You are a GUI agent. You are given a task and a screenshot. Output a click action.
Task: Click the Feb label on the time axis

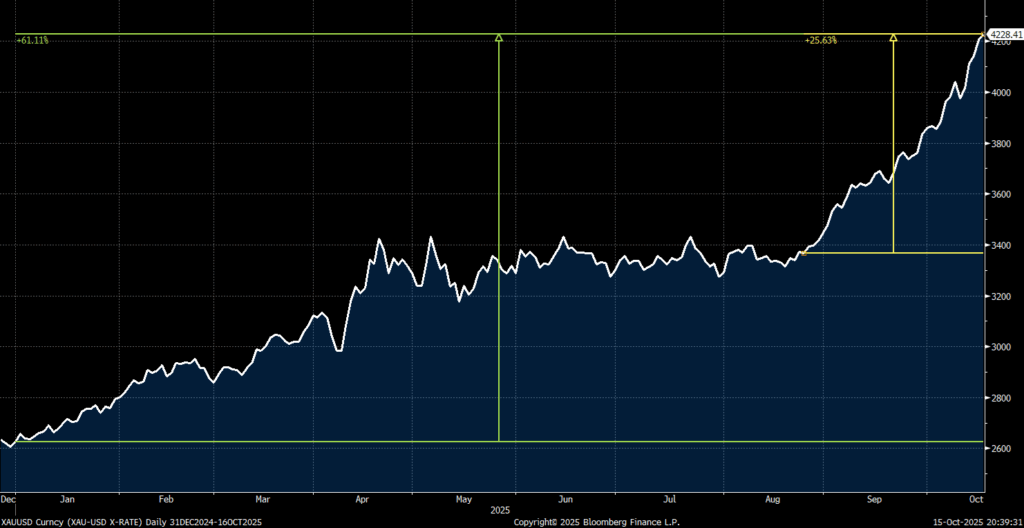[166, 498]
